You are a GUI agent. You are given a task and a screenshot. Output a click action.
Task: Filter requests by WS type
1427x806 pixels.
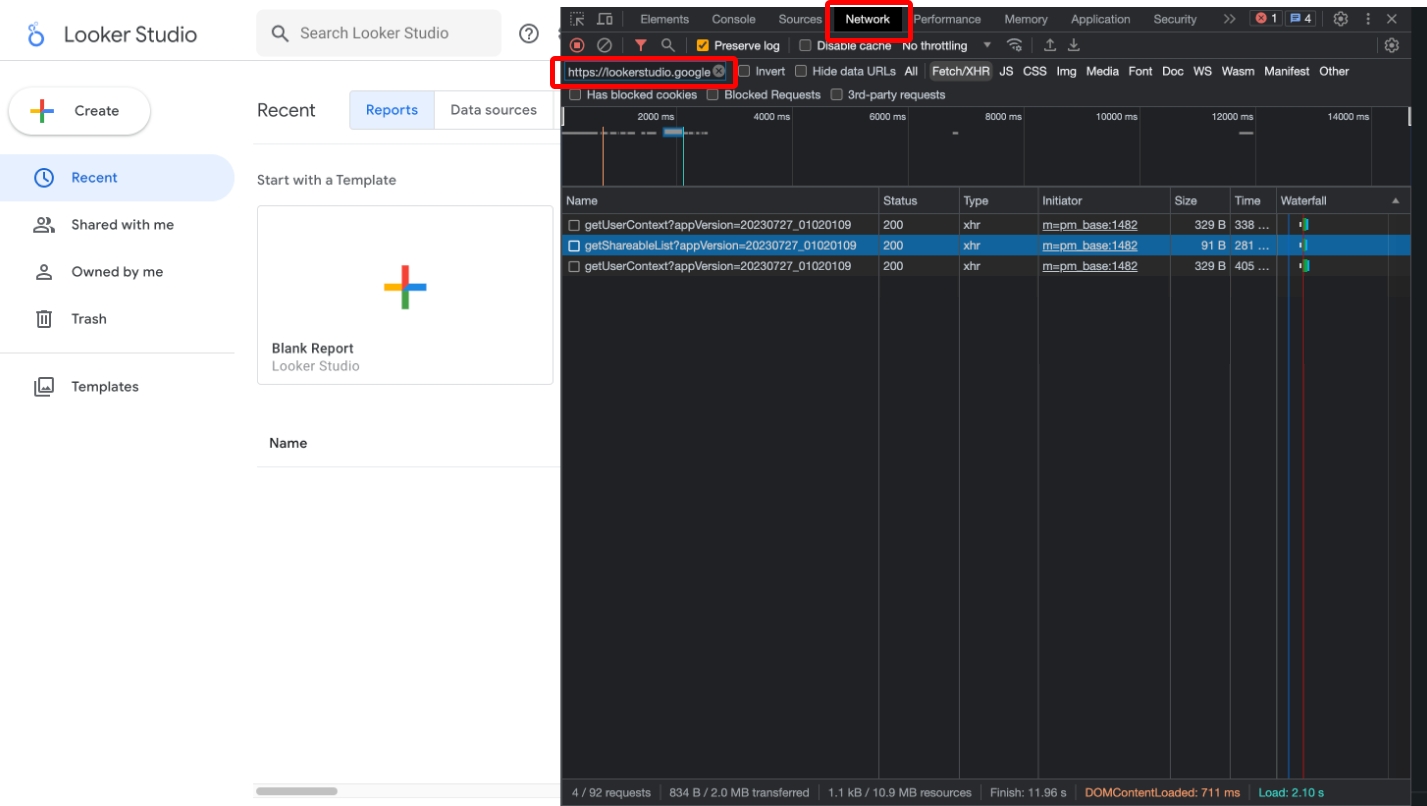(1202, 71)
